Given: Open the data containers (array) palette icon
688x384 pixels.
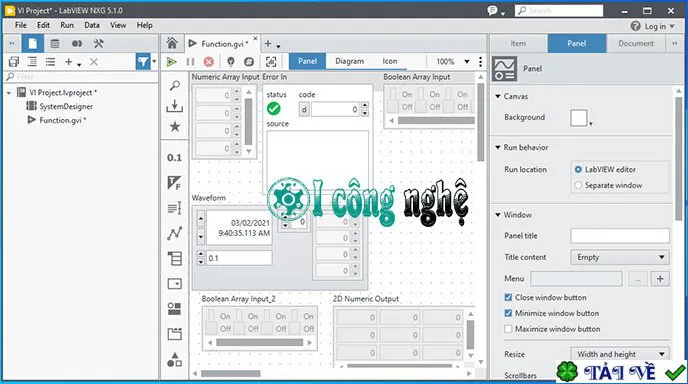Looking at the screenshot, I should pyautogui.click(x=174, y=258).
